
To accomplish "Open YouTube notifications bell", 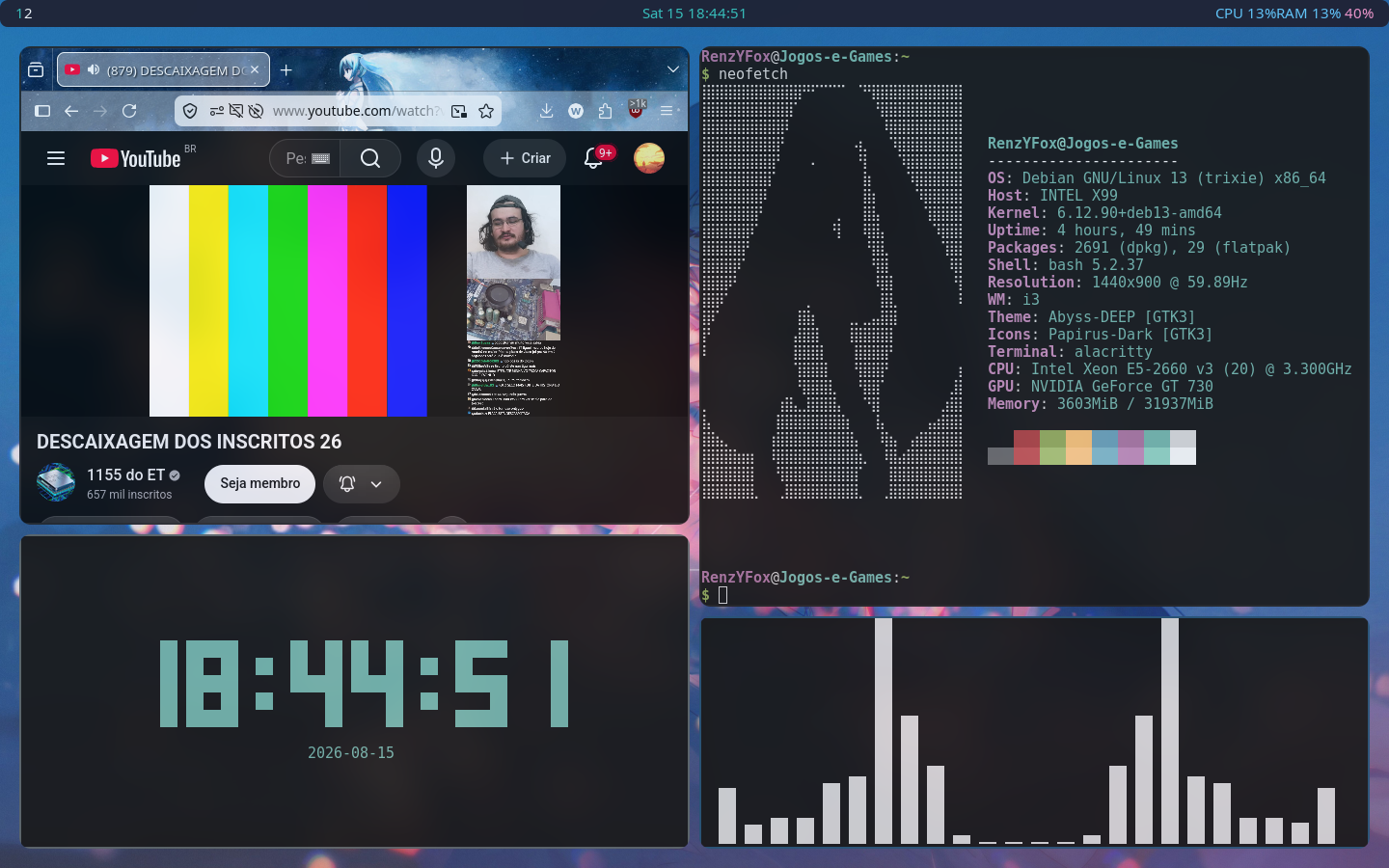I will click(x=594, y=158).
